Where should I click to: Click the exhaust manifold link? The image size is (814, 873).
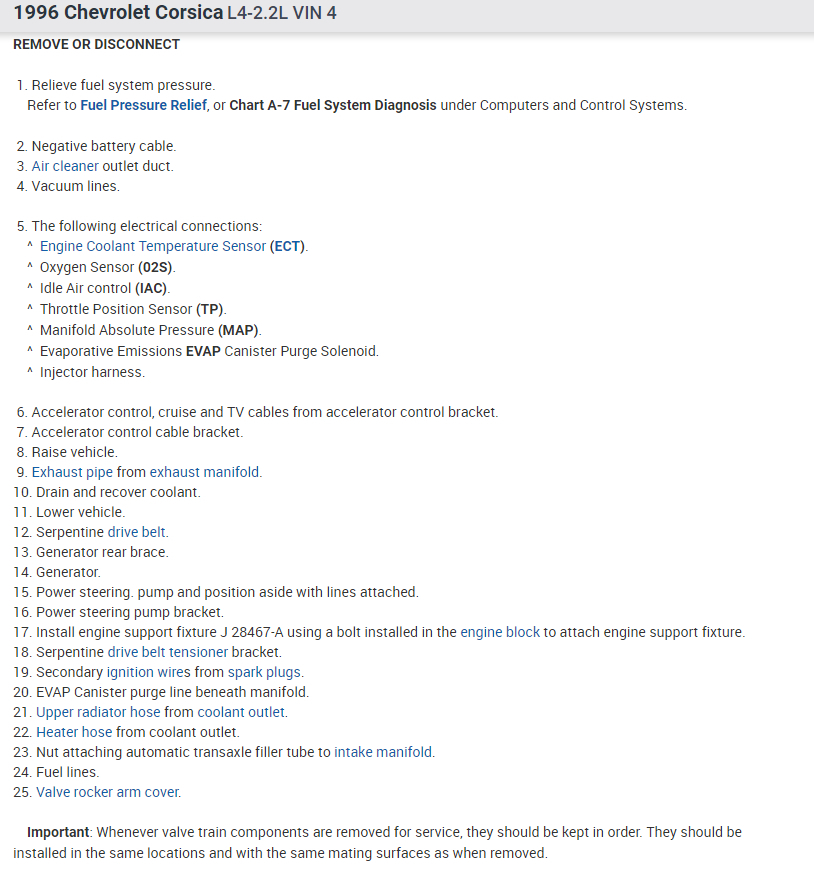coord(205,472)
